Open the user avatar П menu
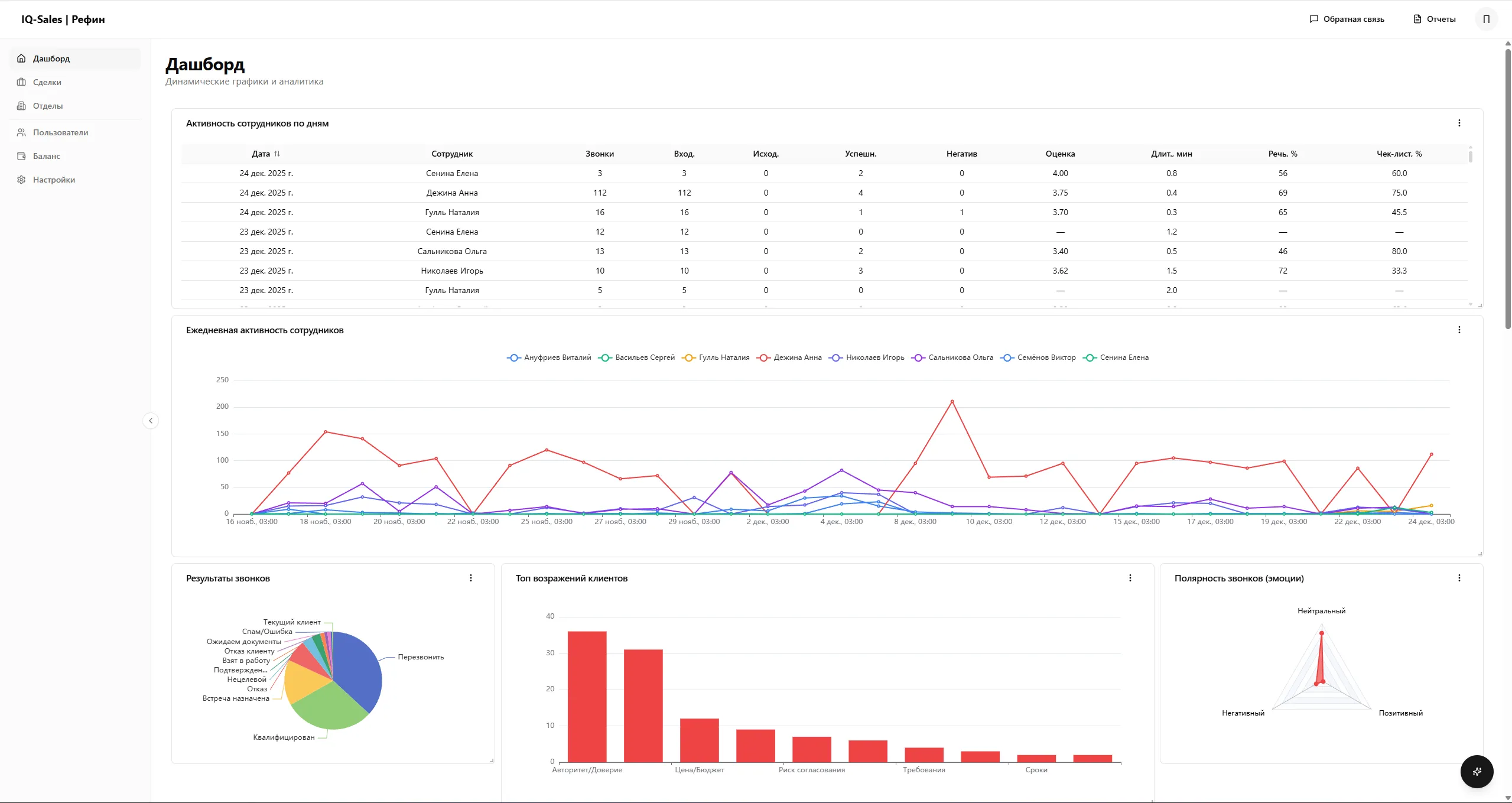This screenshot has height=803, width=1512. (1486, 19)
